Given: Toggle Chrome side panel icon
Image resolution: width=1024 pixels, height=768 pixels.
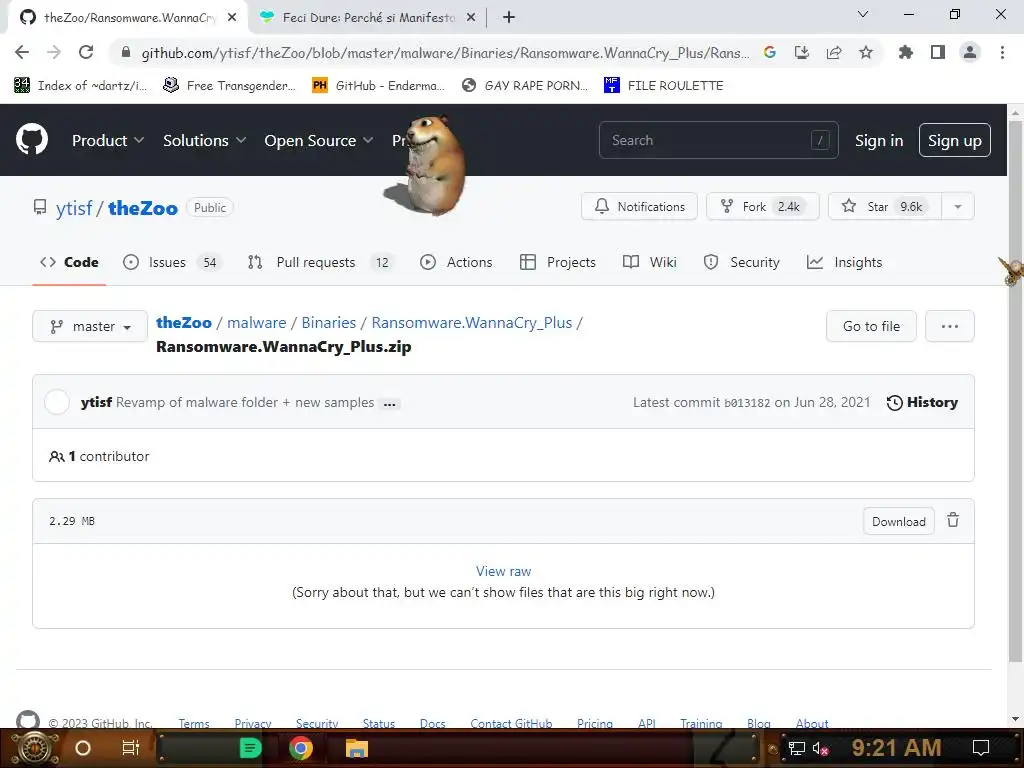Looking at the screenshot, I should coord(938,52).
